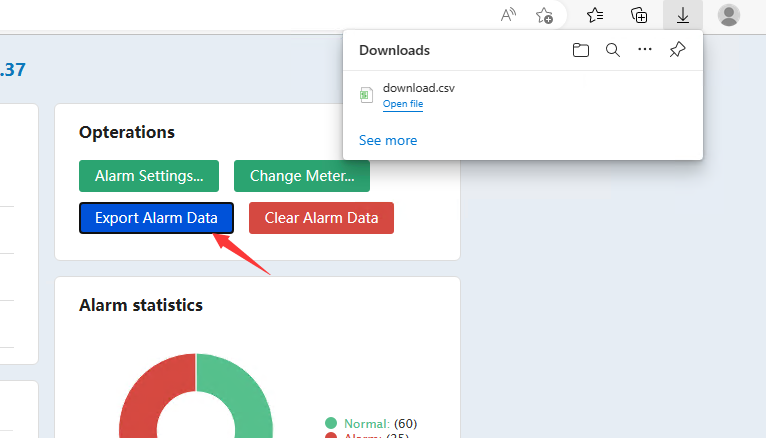Image resolution: width=766 pixels, height=438 pixels.
Task: Open the Collections icon in toolbar
Action: pyautogui.click(x=639, y=15)
